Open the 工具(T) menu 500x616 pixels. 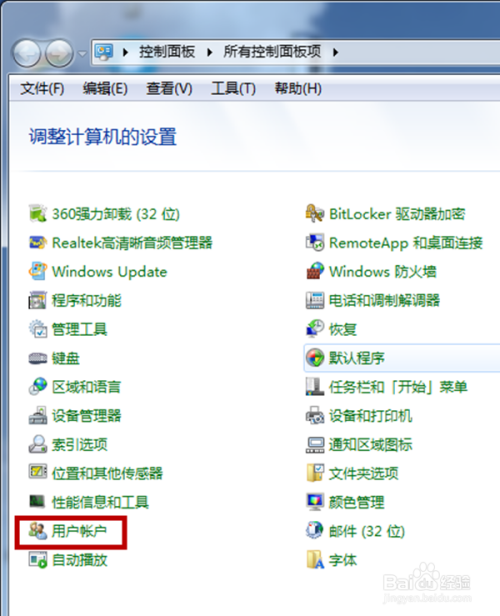[x=233, y=88]
